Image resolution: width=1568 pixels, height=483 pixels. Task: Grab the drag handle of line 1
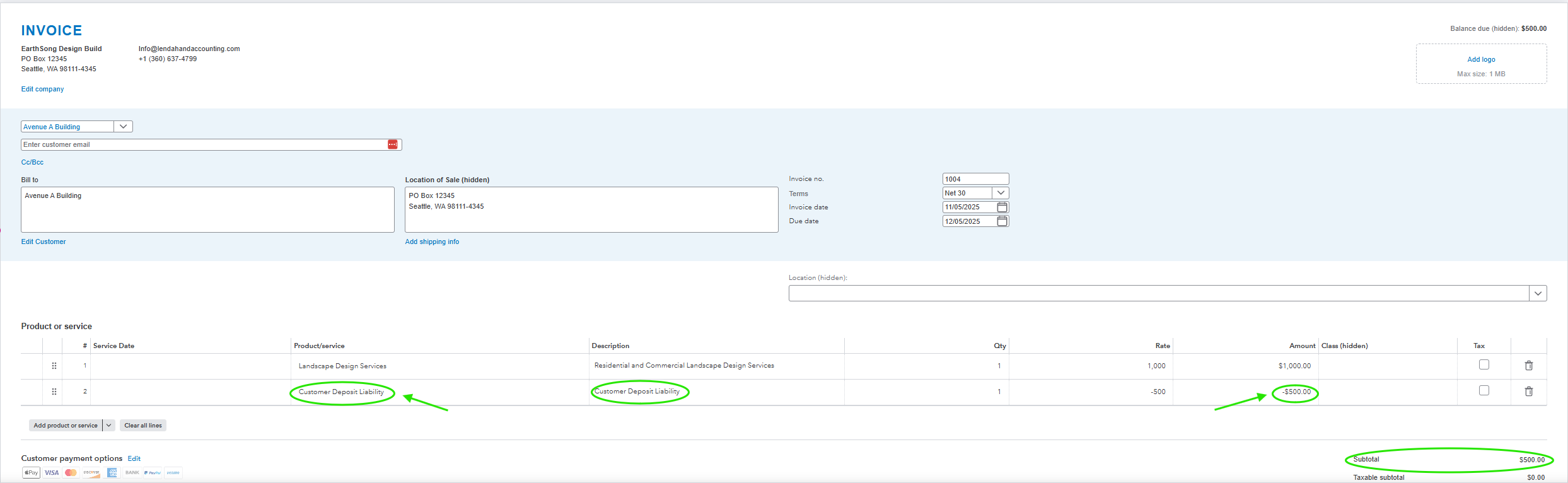54,366
